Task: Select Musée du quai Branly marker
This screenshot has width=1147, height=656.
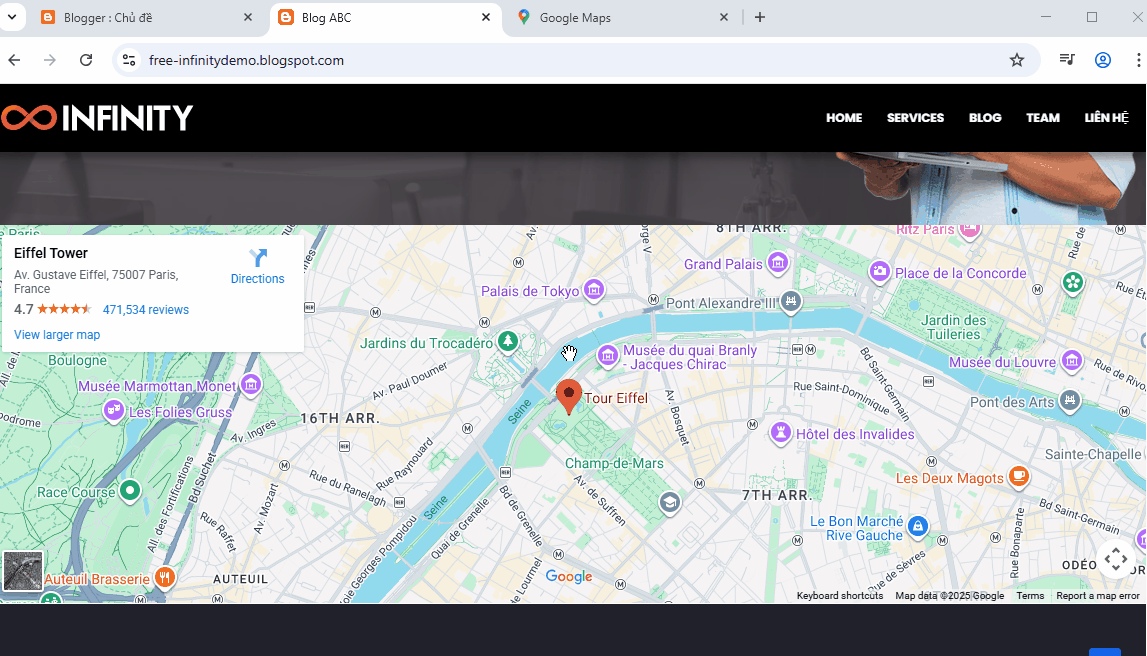Action: 607,355
